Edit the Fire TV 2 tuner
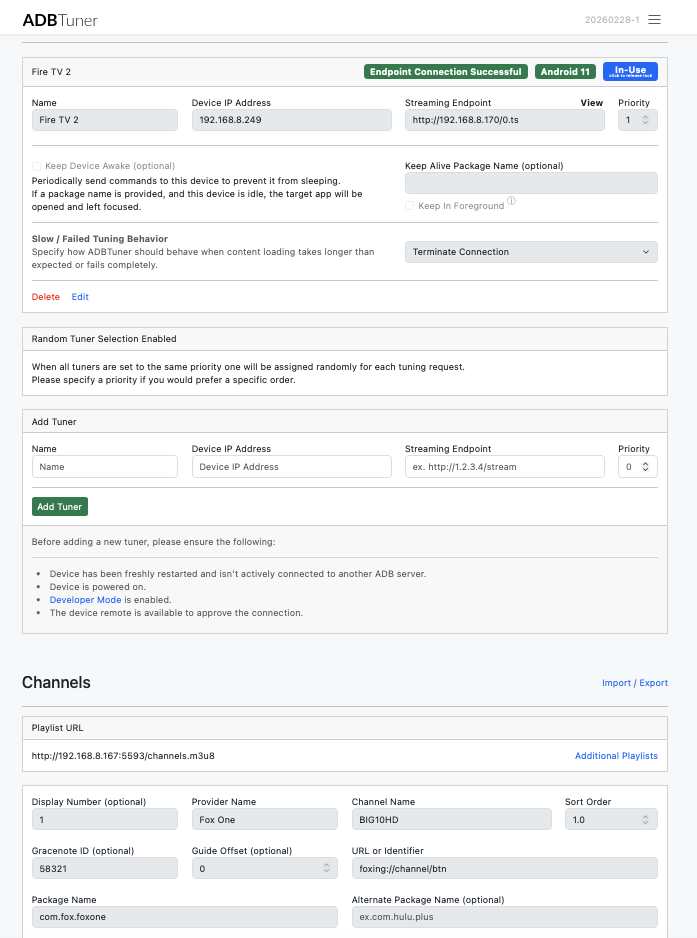 (80, 297)
